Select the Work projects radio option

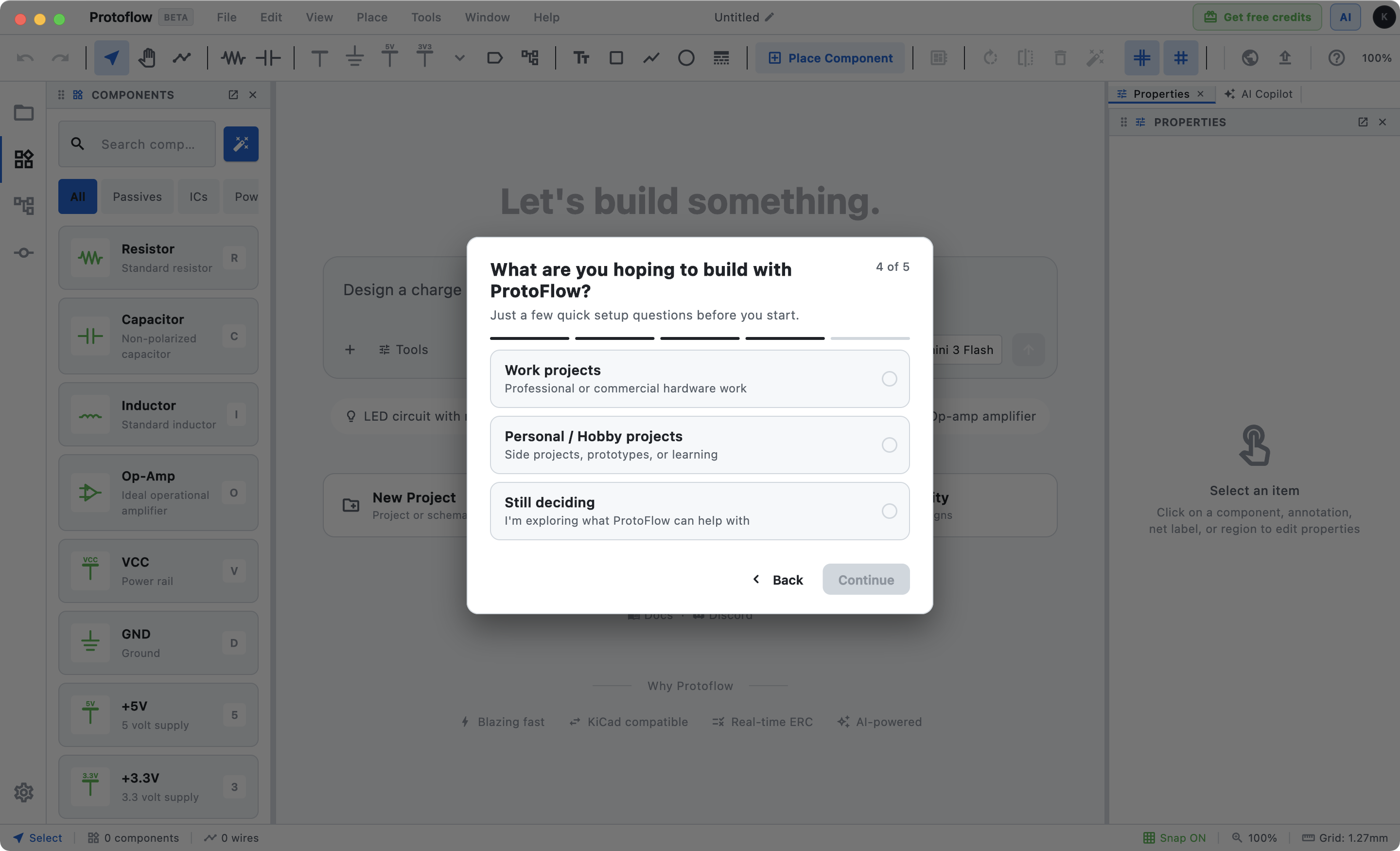pos(700,379)
